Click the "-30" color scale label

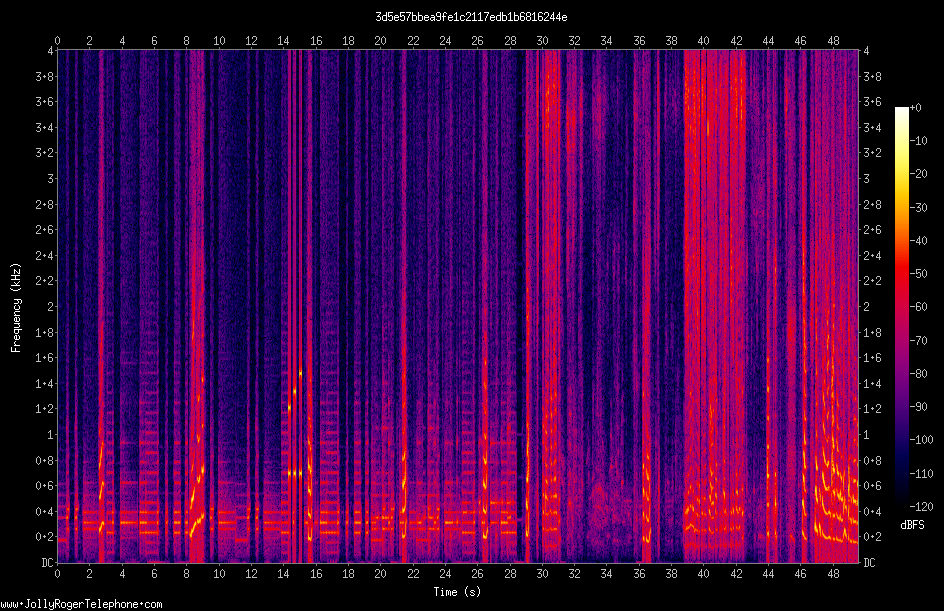pyautogui.click(x=918, y=208)
